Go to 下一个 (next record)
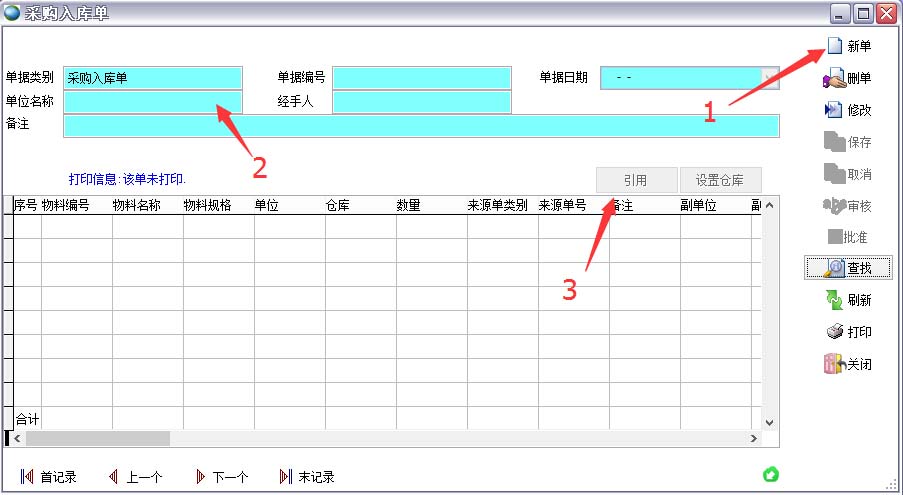903x495 pixels. (x=220, y=477)
